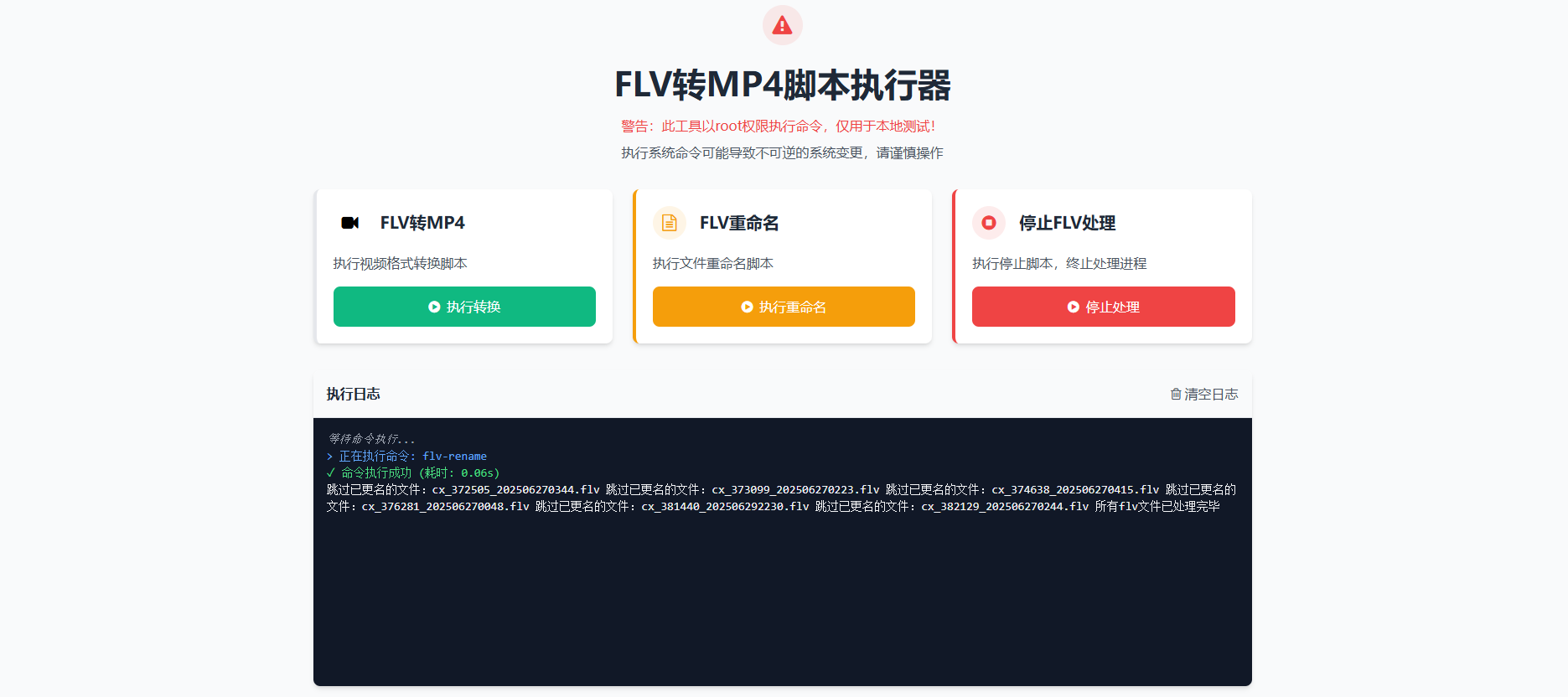Click the 停止FLV处理 card title
Screen dimensions: 1568x697
tap(1067, 223)
